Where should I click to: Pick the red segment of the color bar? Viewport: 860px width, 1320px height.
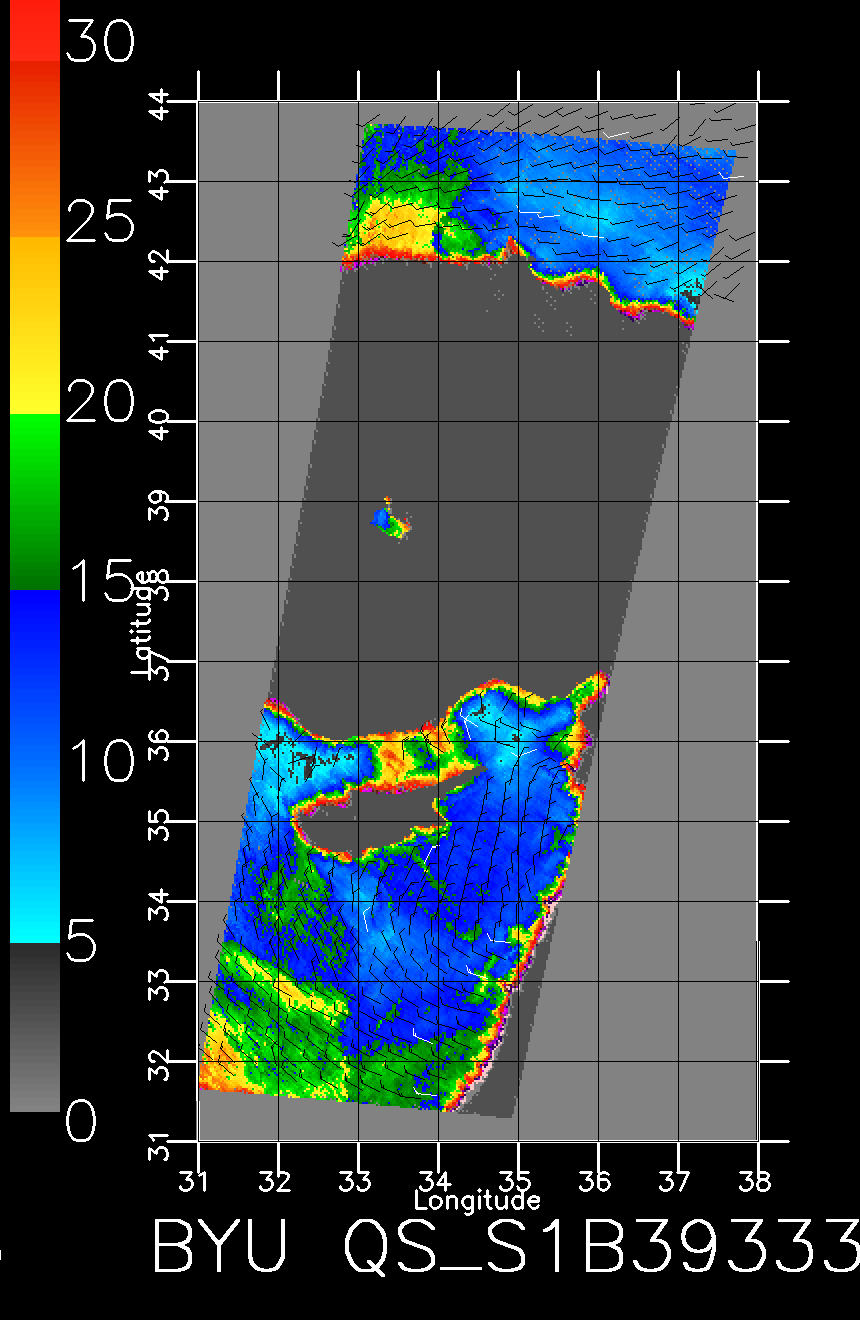(x=34, y=30)
